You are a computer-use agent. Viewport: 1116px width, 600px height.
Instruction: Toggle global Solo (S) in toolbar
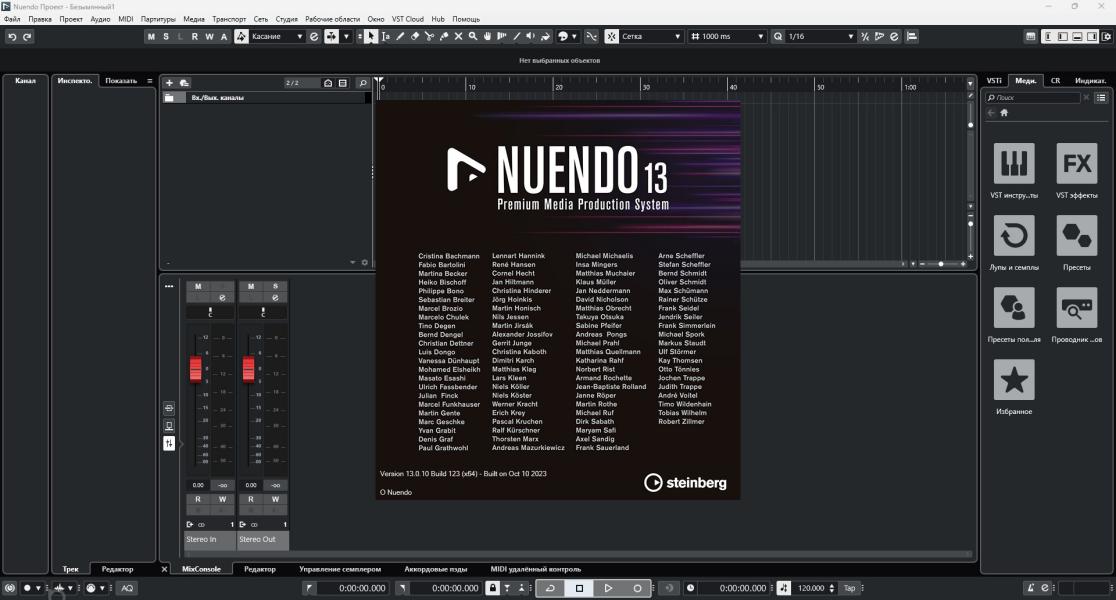point(166,36)
